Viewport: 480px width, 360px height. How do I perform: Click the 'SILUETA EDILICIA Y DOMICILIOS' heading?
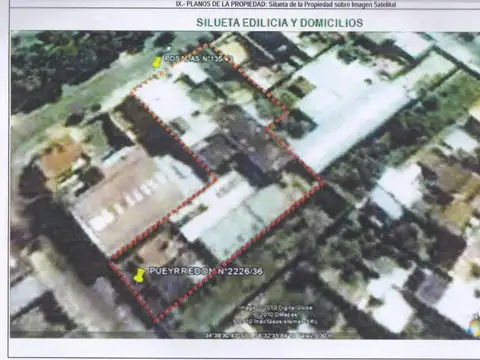coord(280,23)
